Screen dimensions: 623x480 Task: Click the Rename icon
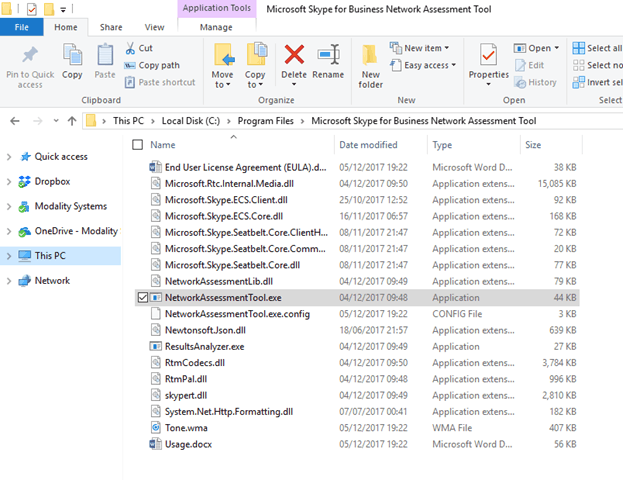click(328, 54)
